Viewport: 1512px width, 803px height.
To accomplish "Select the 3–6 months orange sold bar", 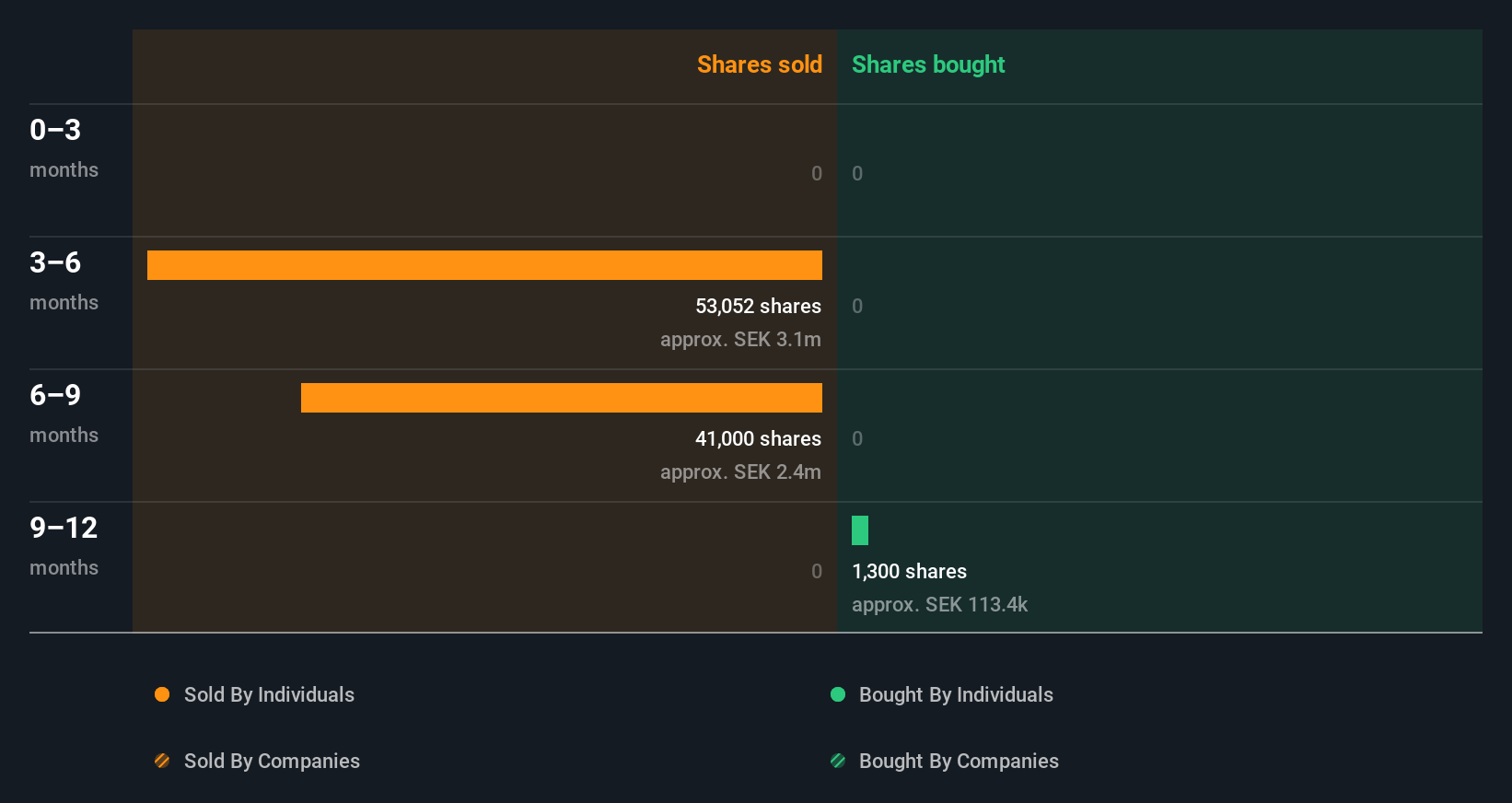I will pyautogui.click(x=484, y=265).
